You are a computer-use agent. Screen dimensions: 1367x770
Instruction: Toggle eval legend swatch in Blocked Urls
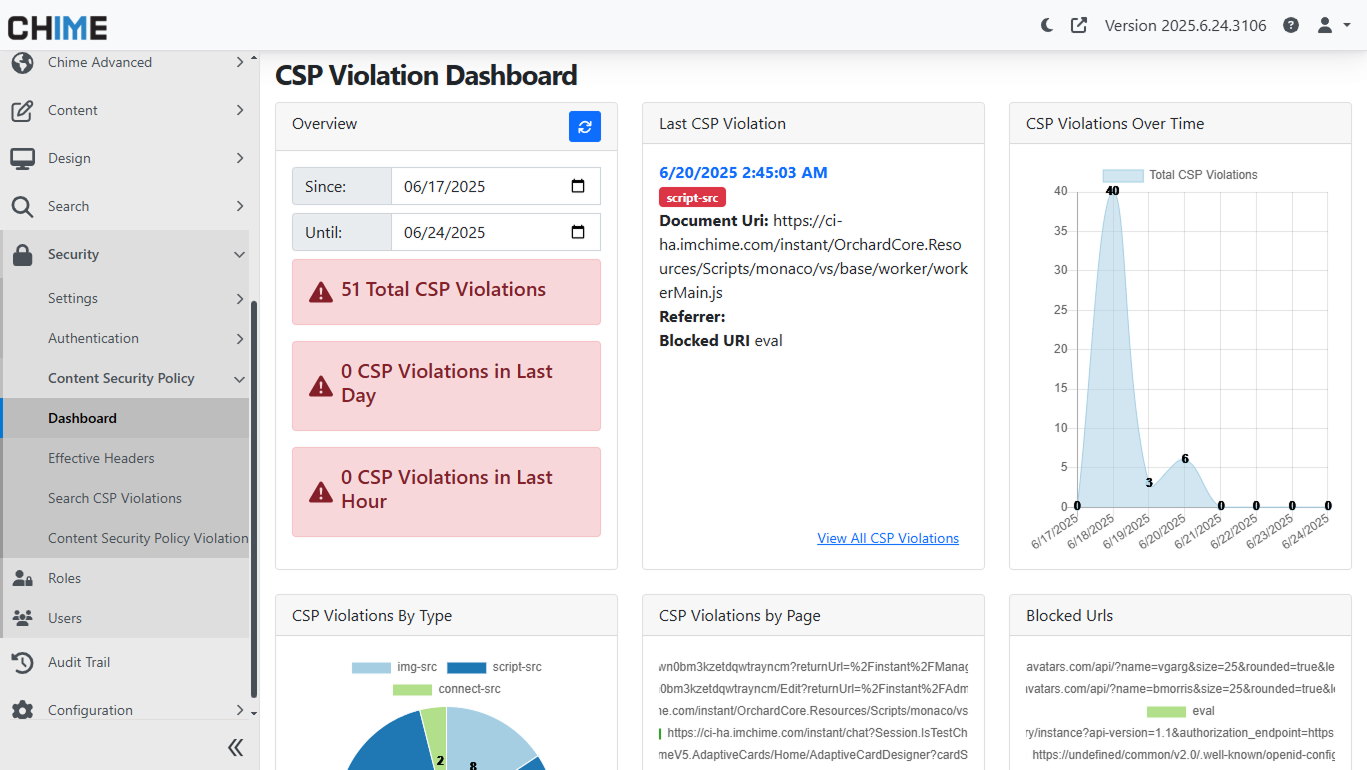1166,711
